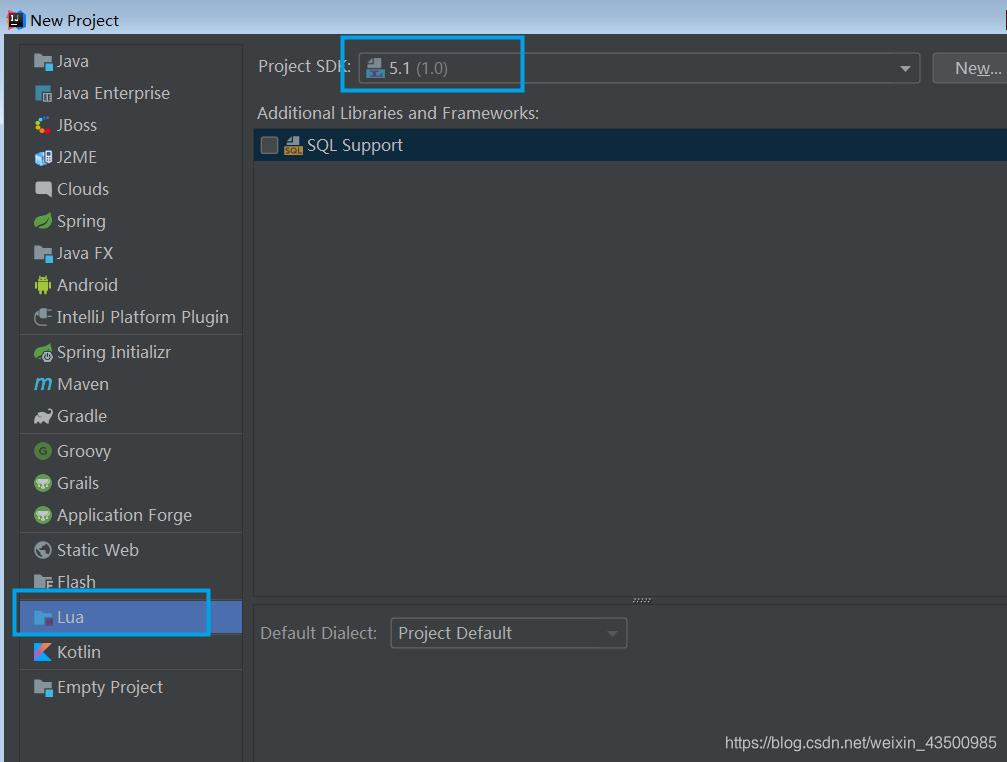Select the 'IntelliJ Platform Plugin' entry text
Screen dimensions: 1007x762
[x=143, y=317]
